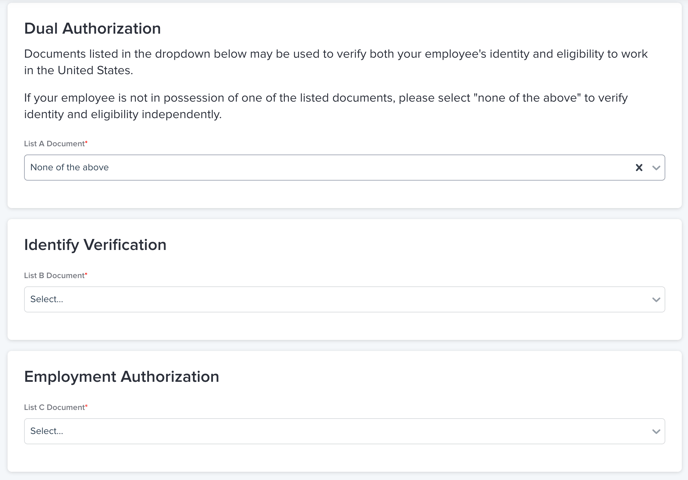Click the 'Dual Authorization' section heading

click(92, 29)
